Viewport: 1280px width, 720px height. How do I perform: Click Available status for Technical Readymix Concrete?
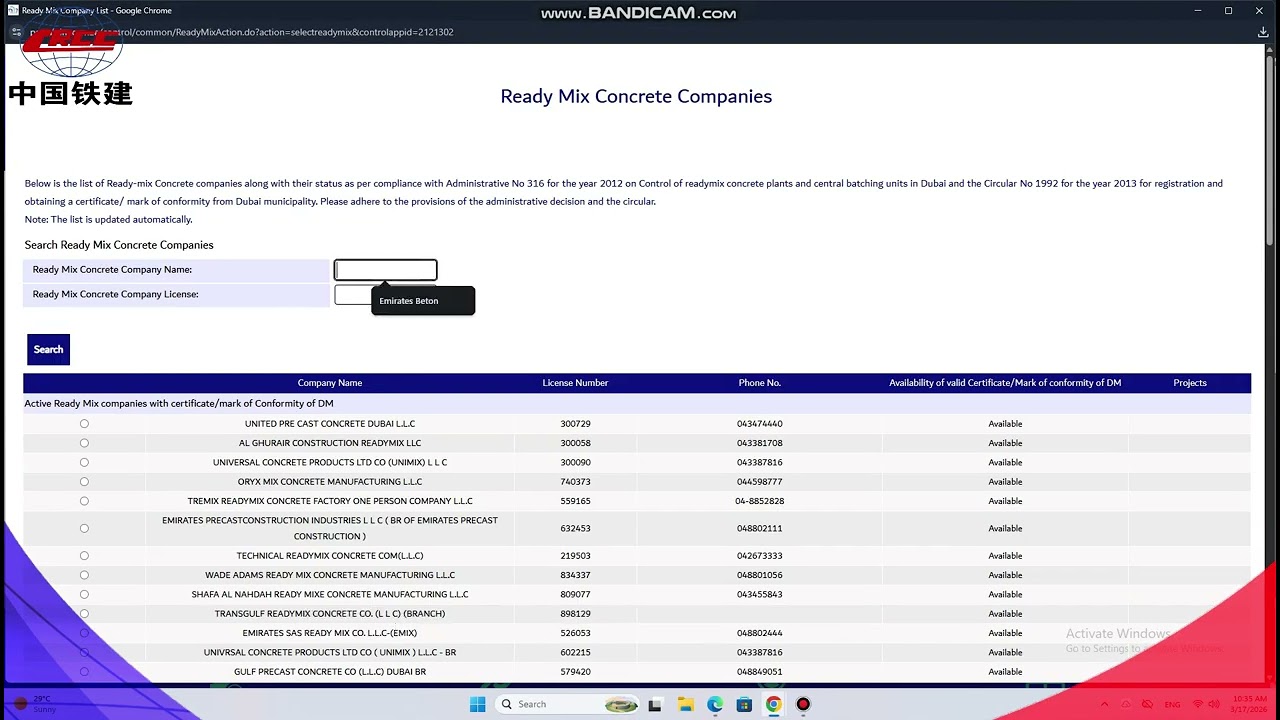pyautogui.click(x=1005, y=556)
